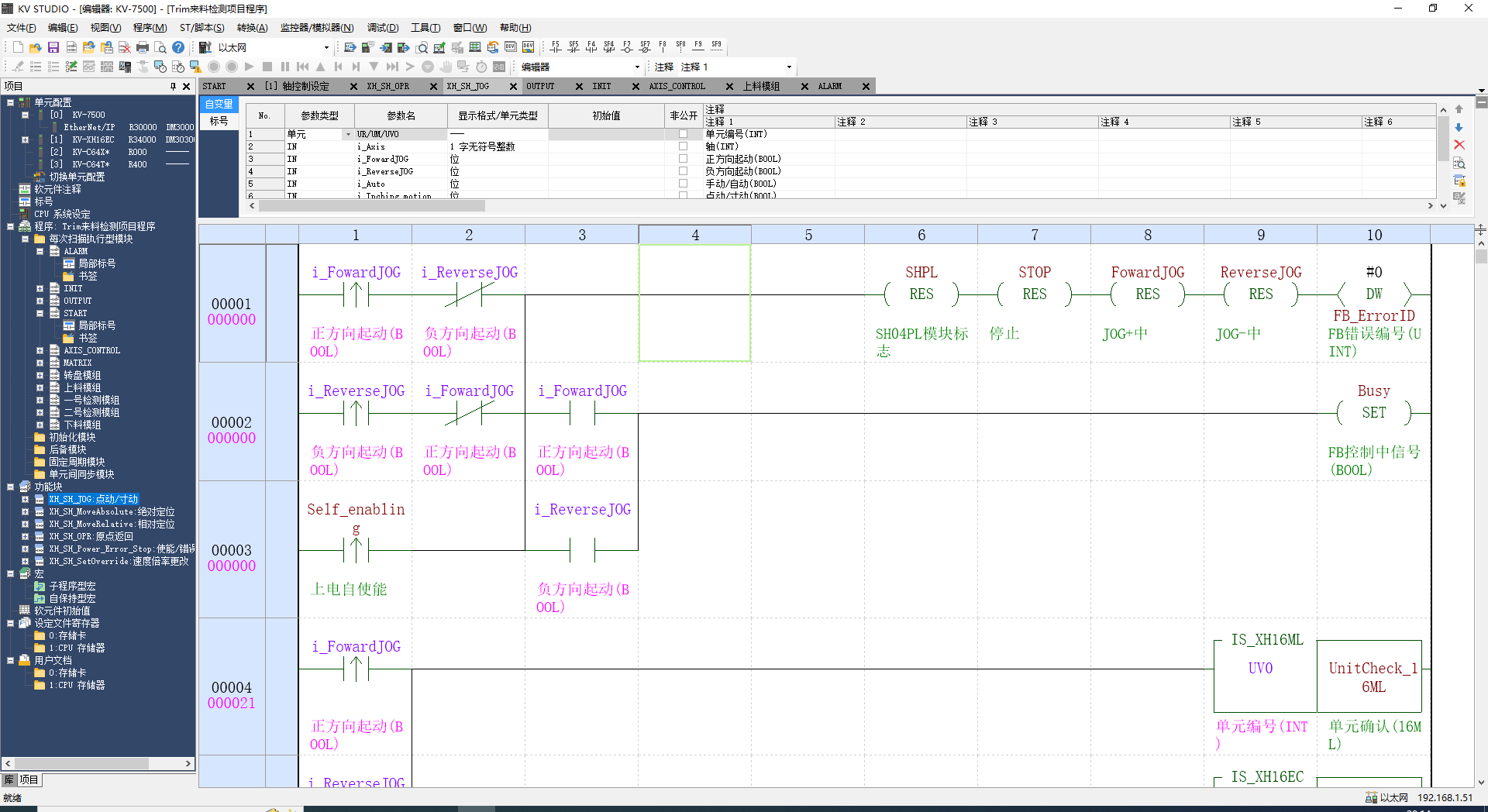
Task: Save the project with purple disk icon
Action: point(53,47)
